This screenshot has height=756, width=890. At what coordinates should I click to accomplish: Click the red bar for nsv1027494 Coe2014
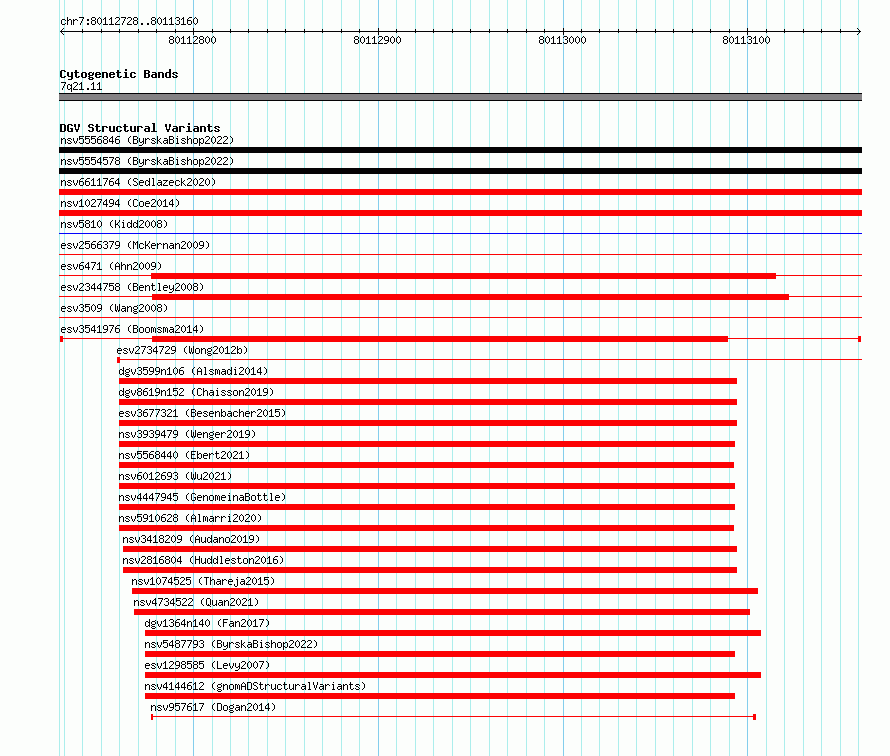pyautogui.click(x=460, y=213)
